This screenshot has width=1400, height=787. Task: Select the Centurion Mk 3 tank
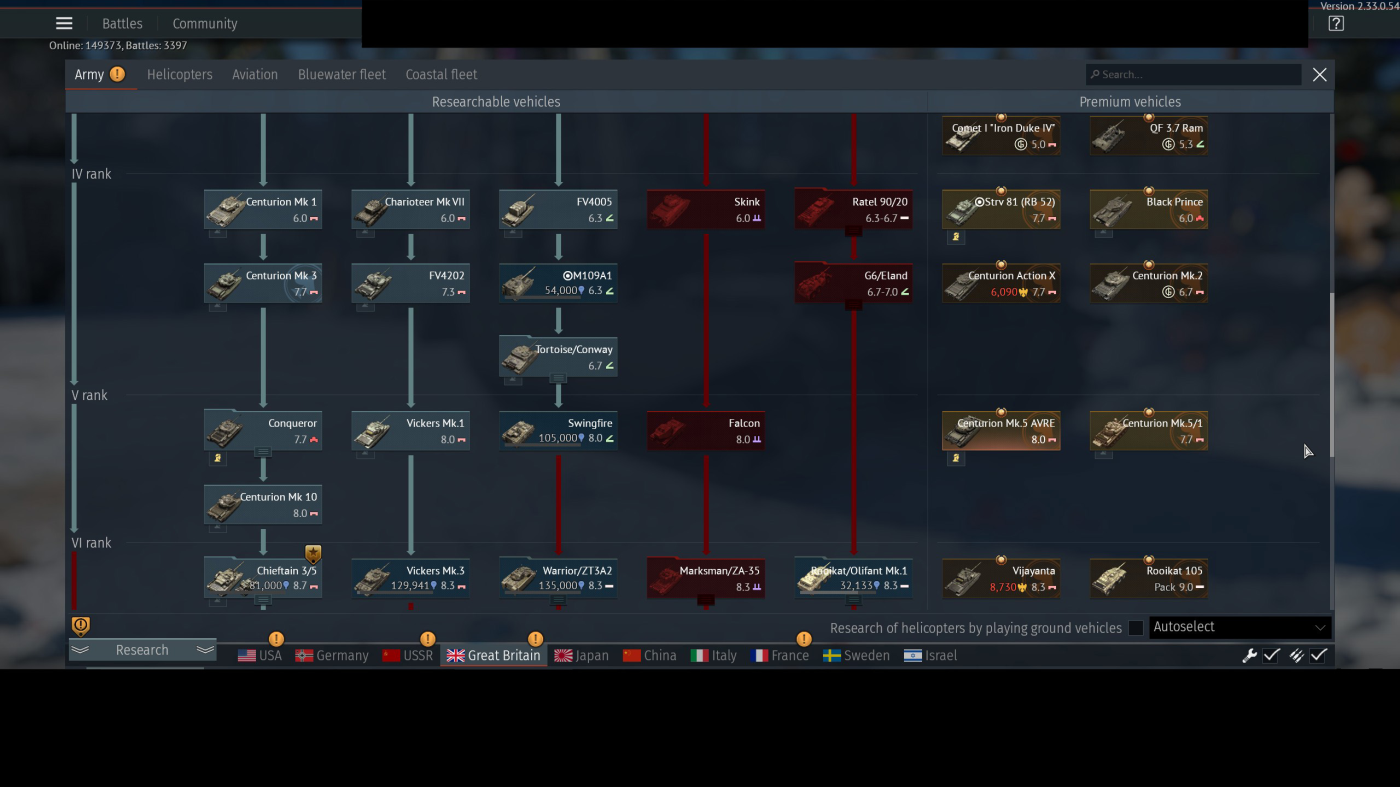point(263,284)
